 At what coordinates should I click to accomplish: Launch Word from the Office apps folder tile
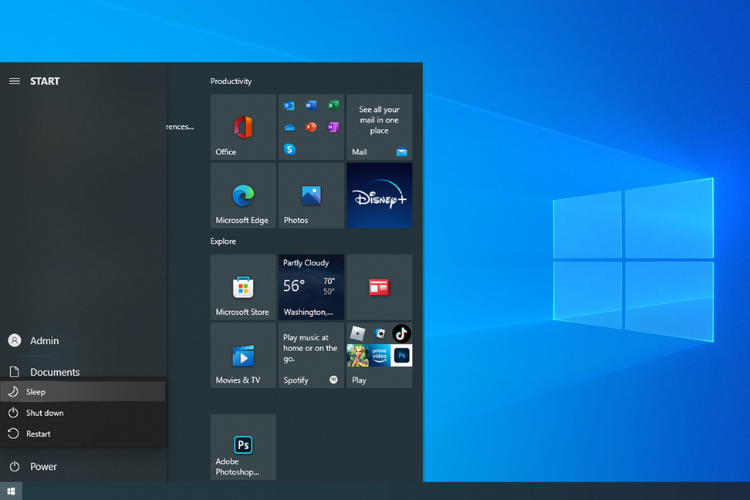311,105
